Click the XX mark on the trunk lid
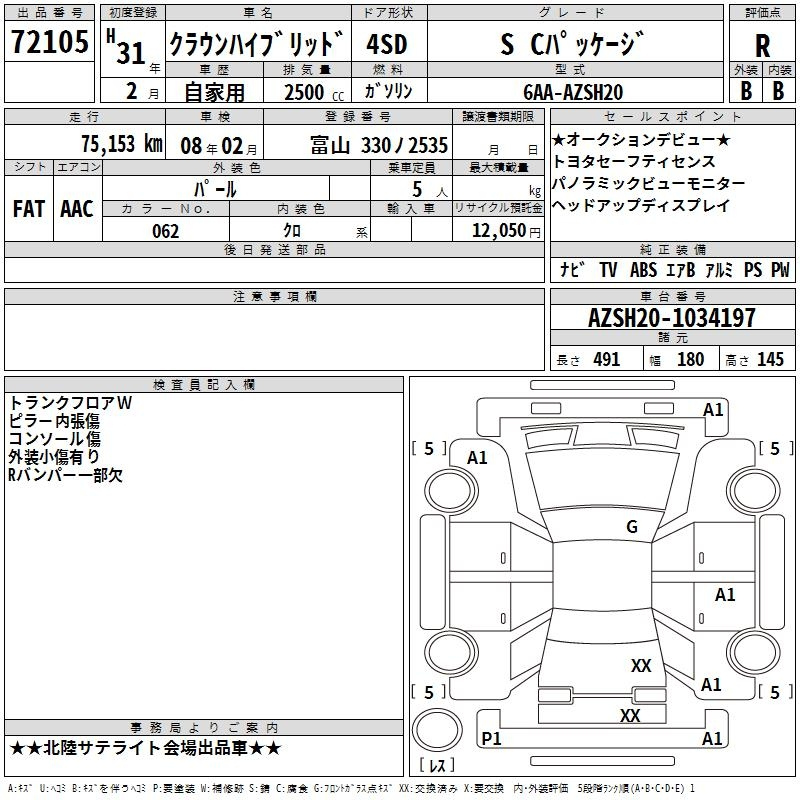The image size is (800, 800). [x=641, y=666]
